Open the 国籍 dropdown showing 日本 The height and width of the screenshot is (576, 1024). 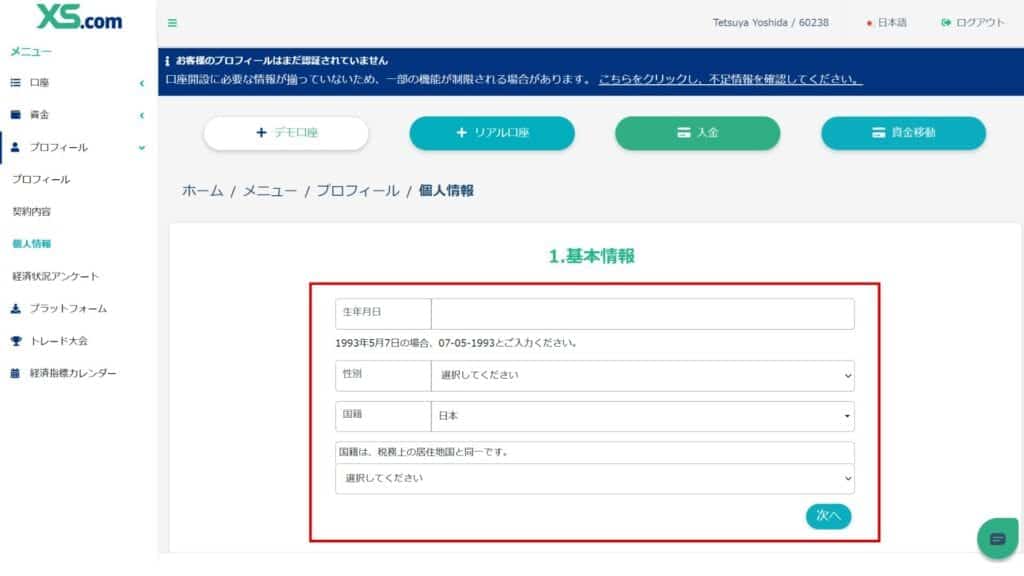click(x=643, y=416)
